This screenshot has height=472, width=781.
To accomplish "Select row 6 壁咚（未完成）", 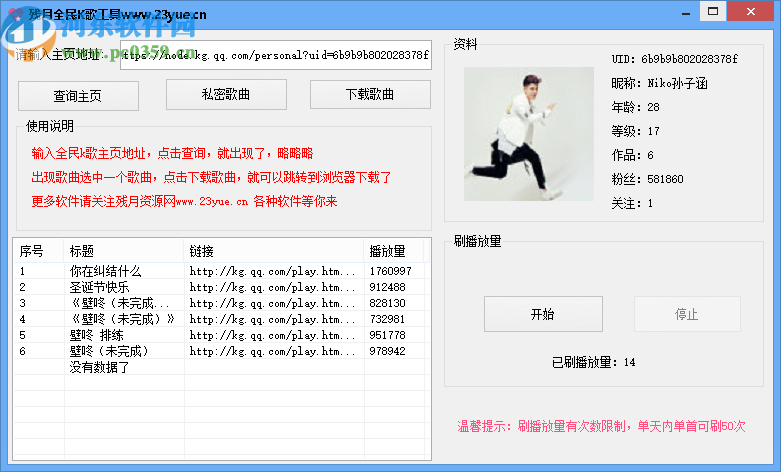I will [222, 351].
